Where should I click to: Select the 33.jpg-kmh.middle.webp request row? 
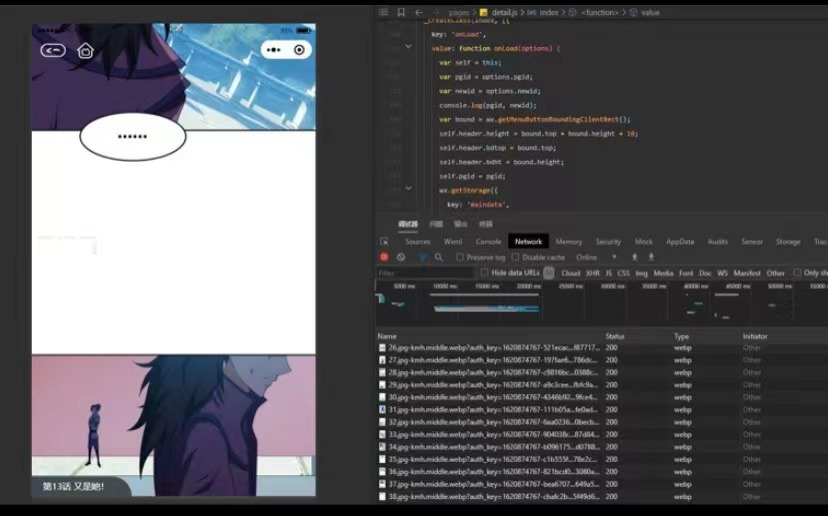601,435
